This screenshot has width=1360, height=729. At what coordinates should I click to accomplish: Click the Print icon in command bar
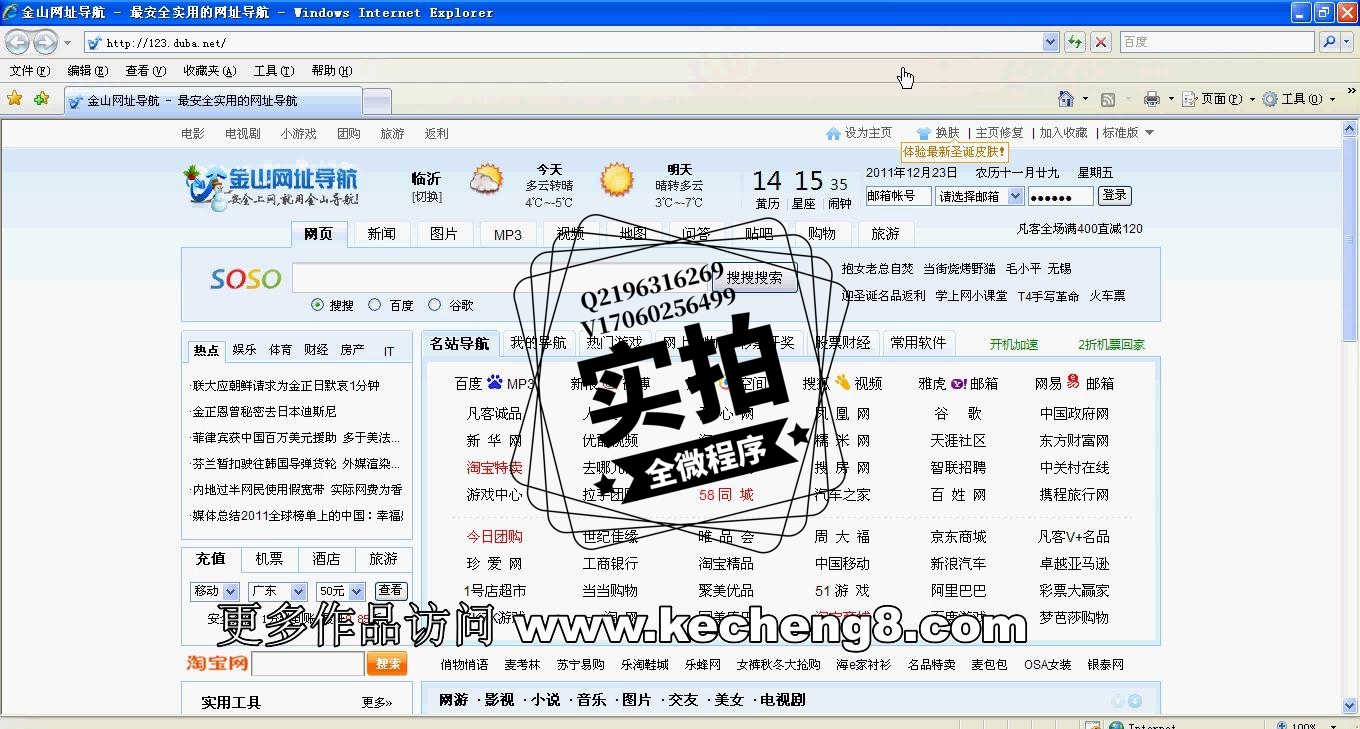(1151, 99)
